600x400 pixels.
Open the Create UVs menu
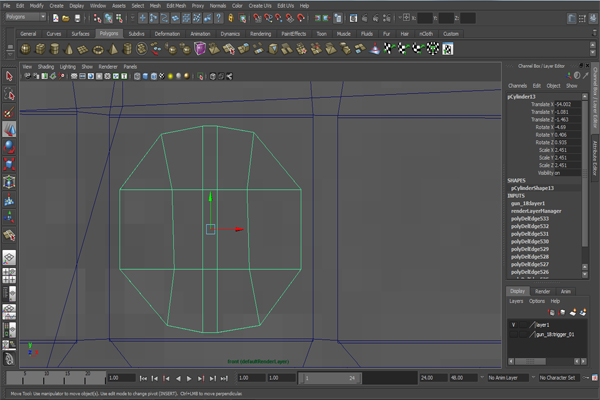pos(260,6)
